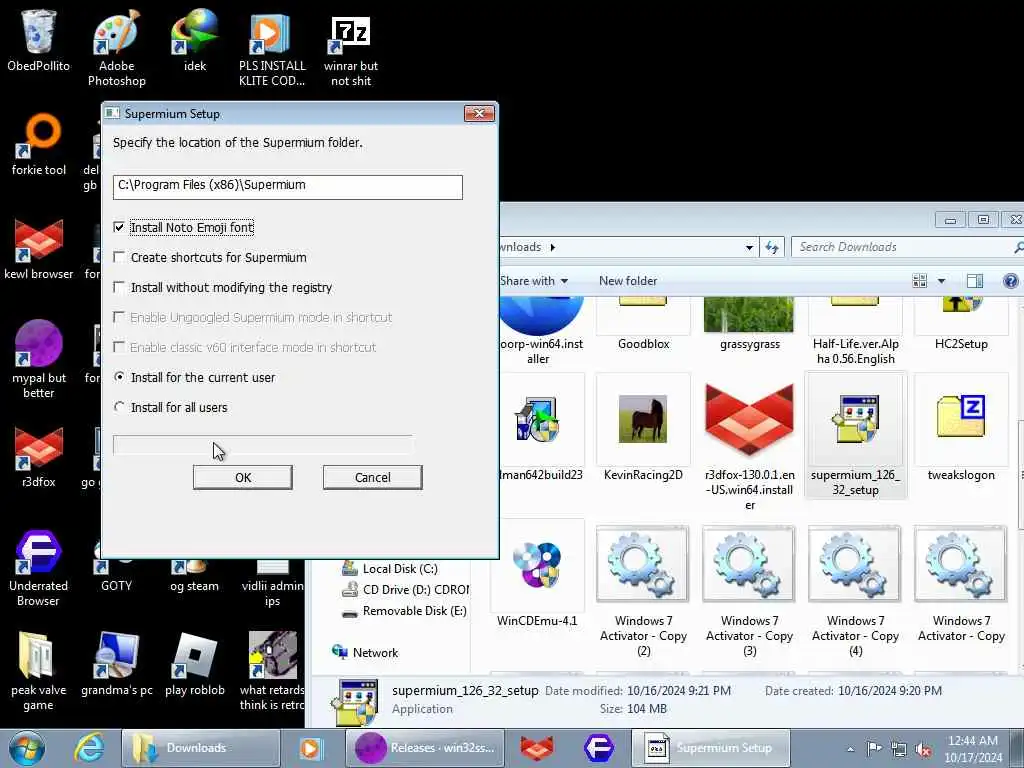1024x768 pixels.
Task: Select the supermium_126_32_setup file in Downloads
Action: click(x=856, y=436)
